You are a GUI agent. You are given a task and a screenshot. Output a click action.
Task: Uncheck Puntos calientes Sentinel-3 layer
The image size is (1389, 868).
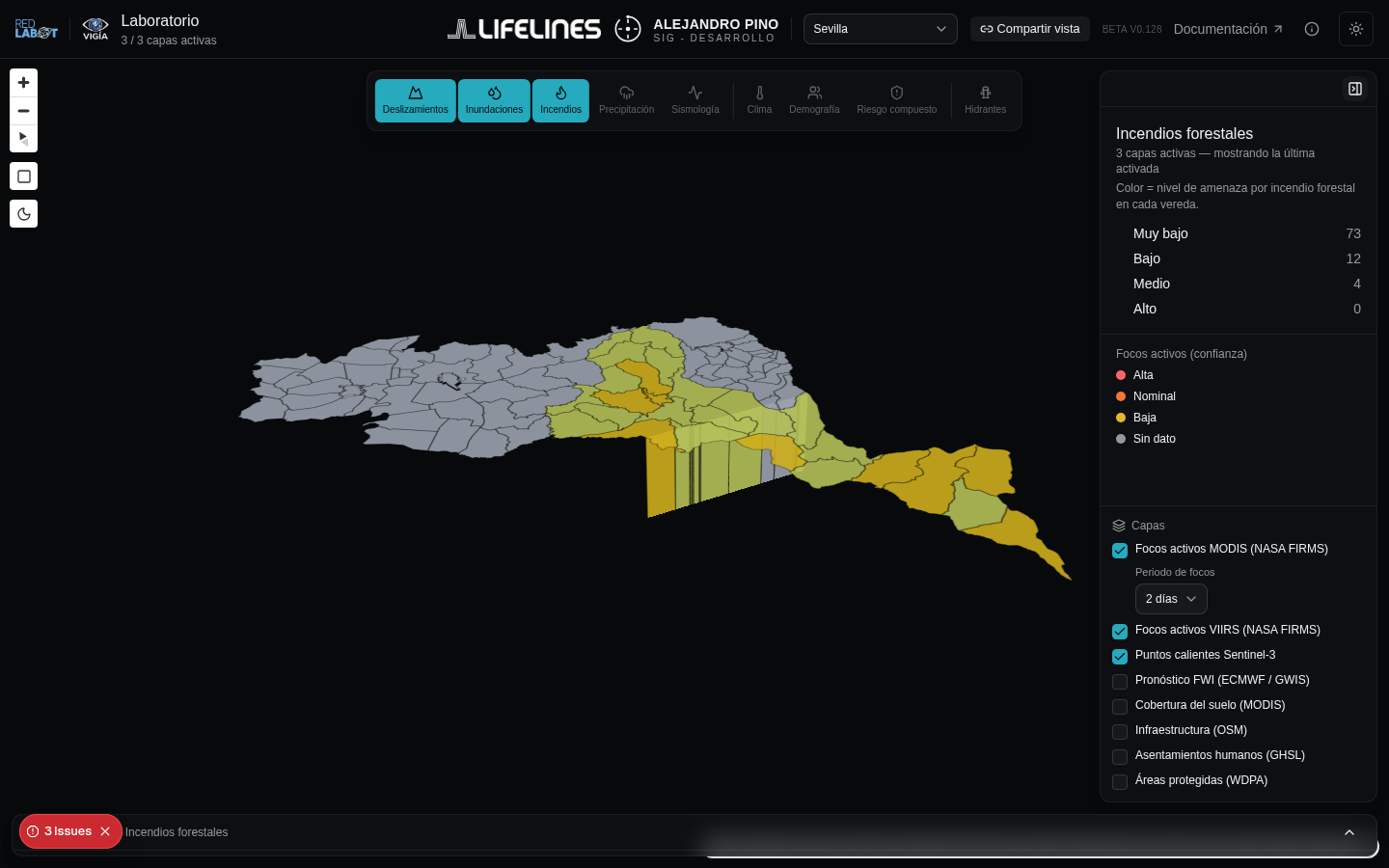point(1120,657)
